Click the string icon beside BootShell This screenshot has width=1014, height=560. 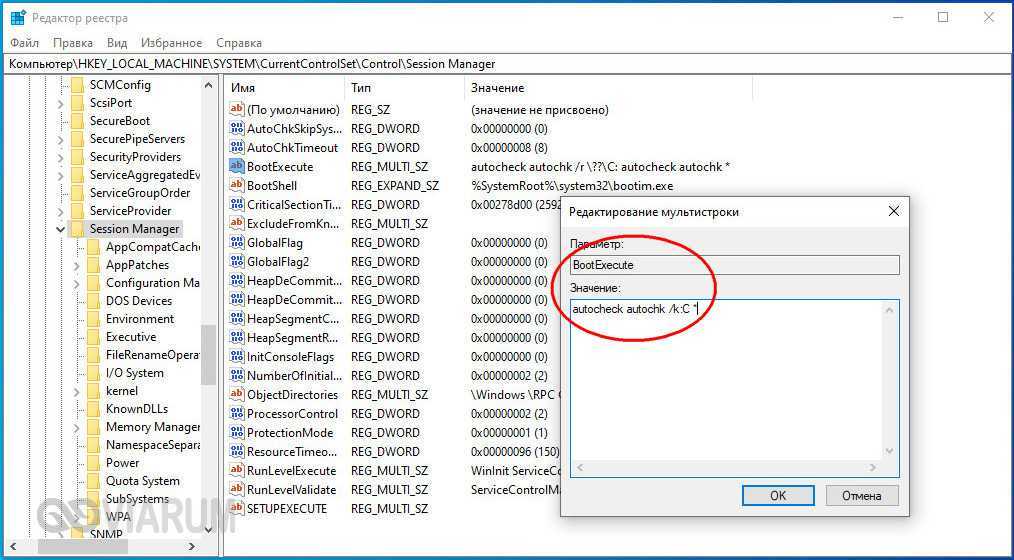(x=237, y=186)
